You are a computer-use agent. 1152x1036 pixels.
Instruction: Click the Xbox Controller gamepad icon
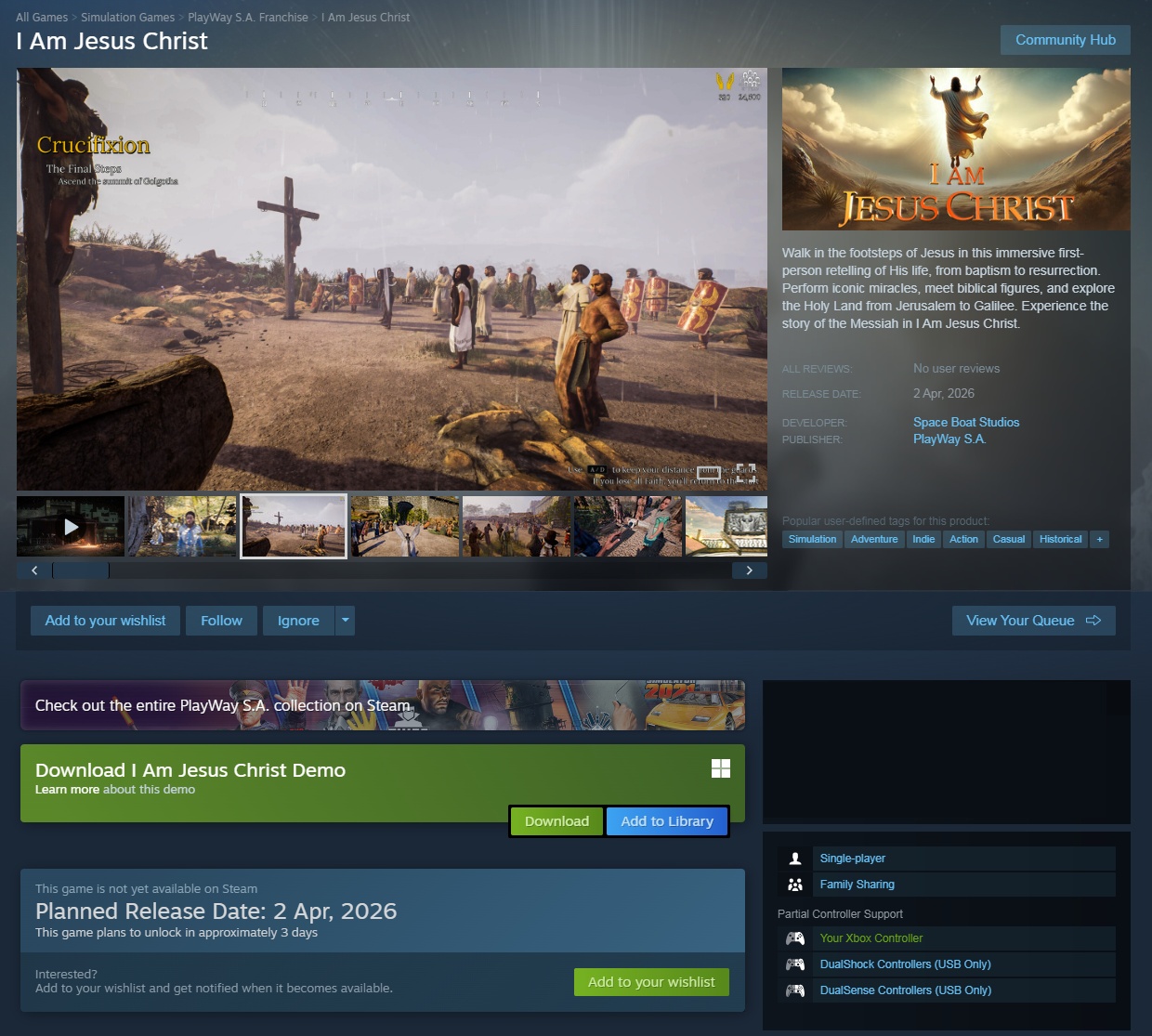click(x=795, y=938)
